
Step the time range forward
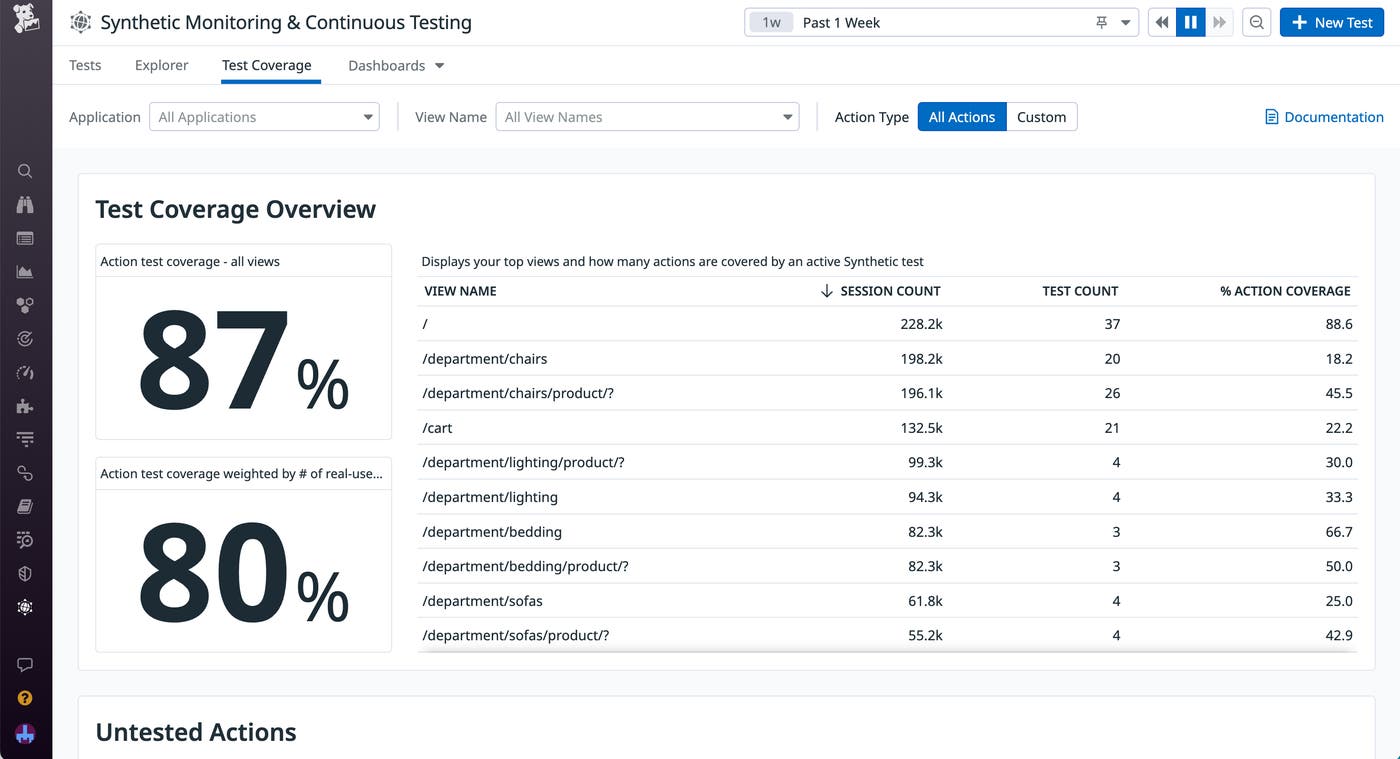click(x=1219, y=22)
